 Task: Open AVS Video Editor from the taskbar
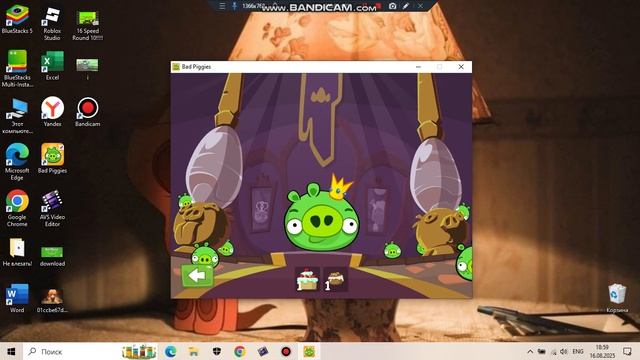(x=263, y=351)
